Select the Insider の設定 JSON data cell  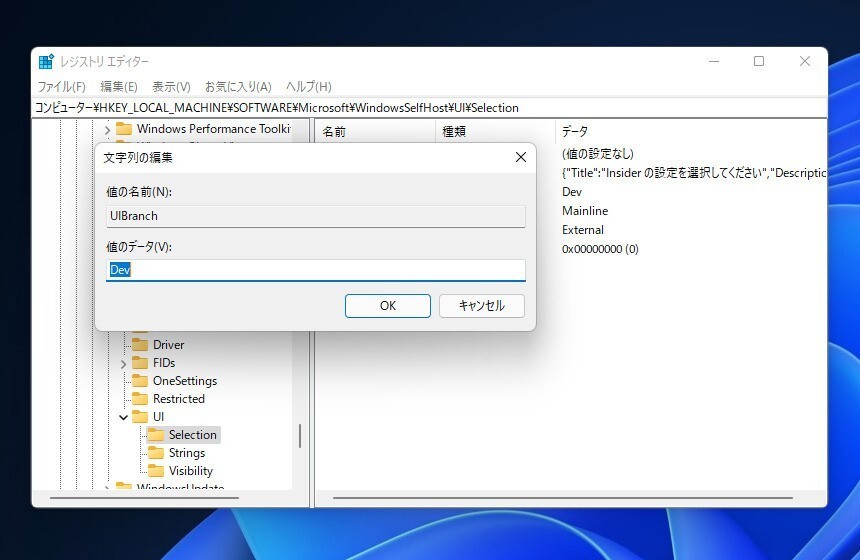[693, 173]
